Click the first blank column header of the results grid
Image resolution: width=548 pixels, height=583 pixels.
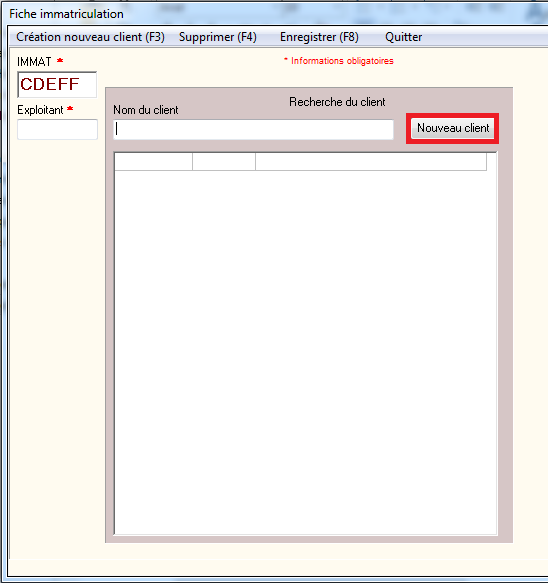[154, 161]
